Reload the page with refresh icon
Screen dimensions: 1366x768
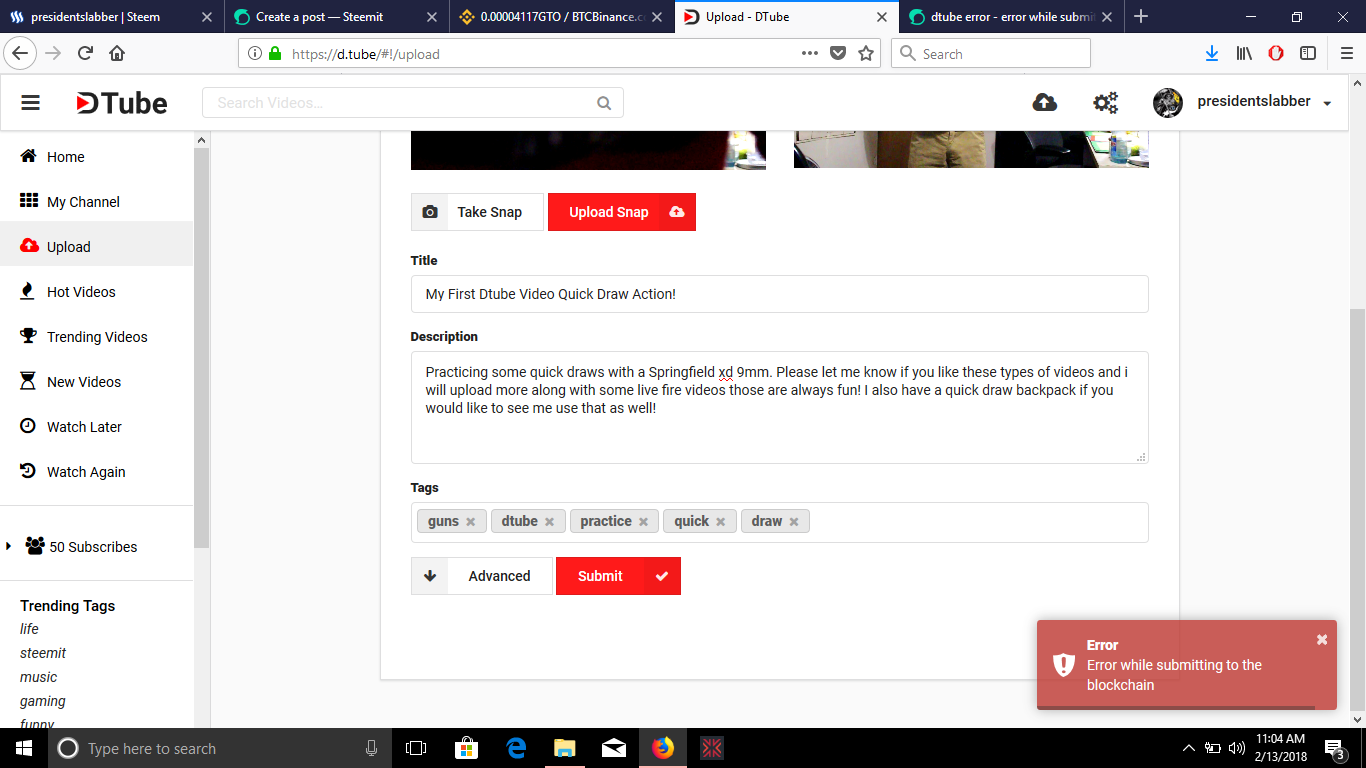[85, 54]
